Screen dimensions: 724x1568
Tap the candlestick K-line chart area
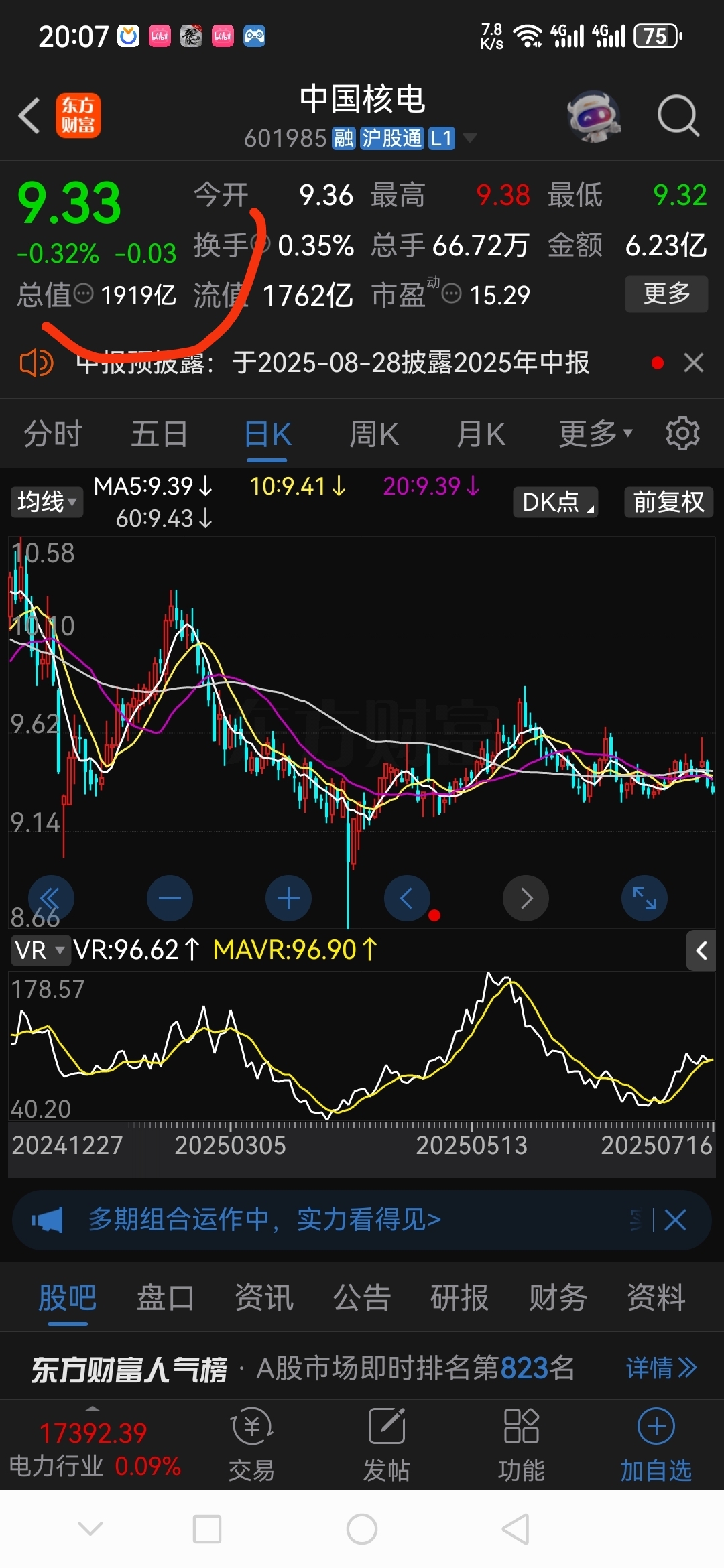click(x=362, y=732)
